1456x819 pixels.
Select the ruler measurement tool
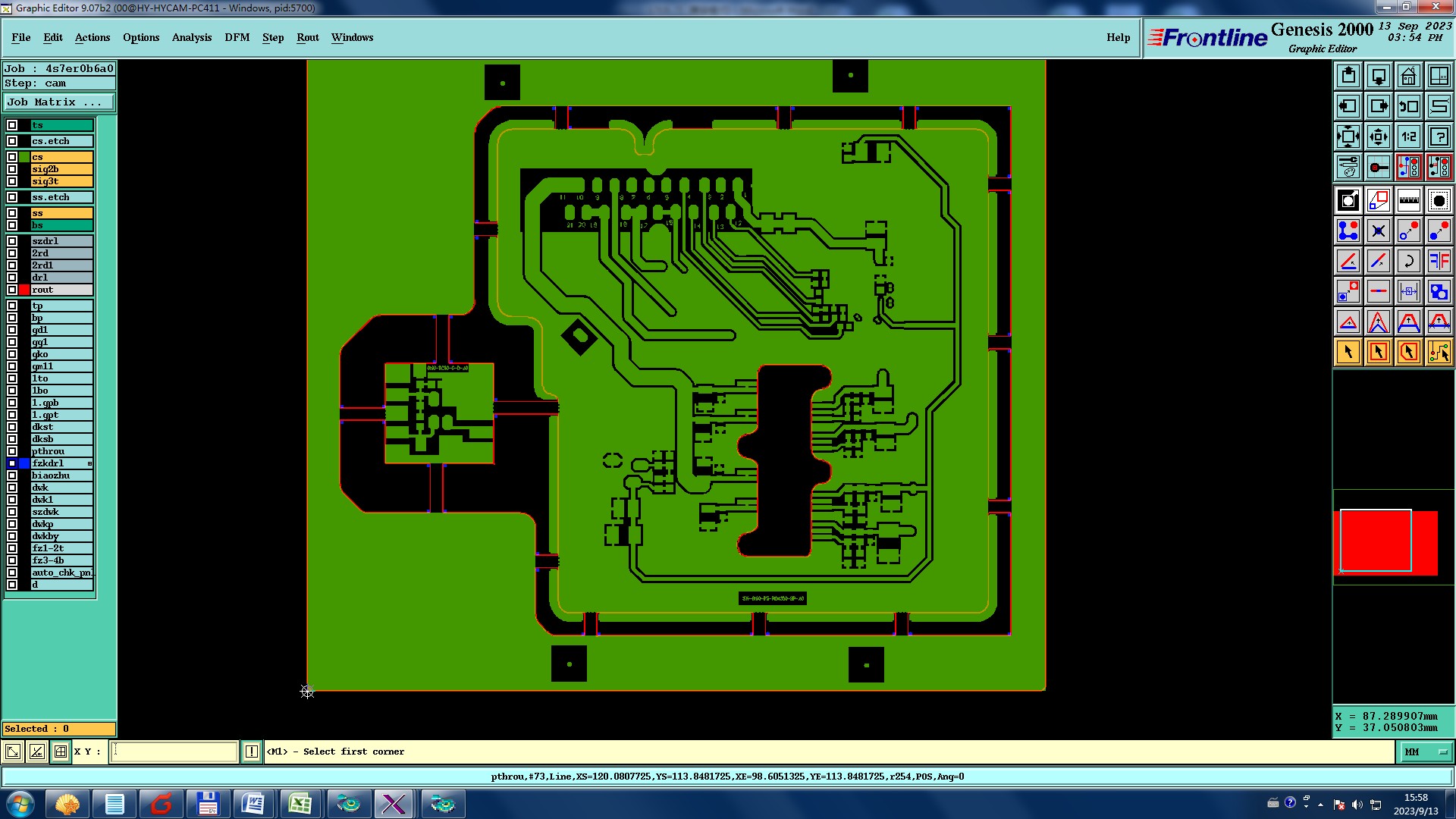1408,200
